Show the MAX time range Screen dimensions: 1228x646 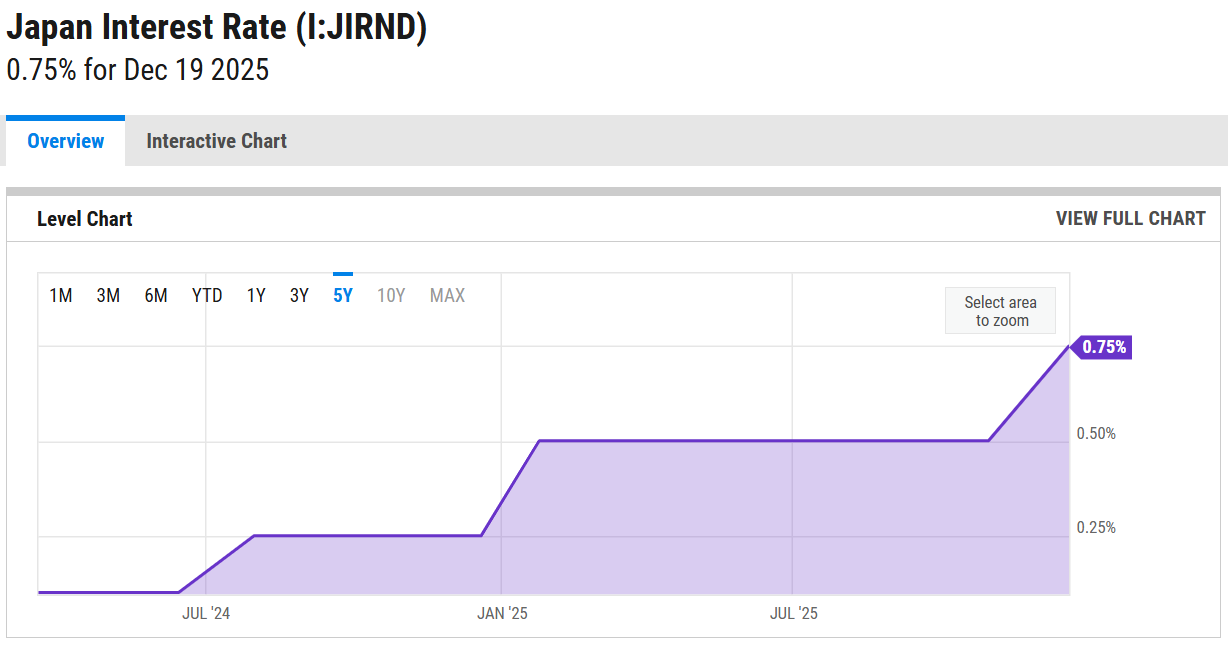click(447, 295)
